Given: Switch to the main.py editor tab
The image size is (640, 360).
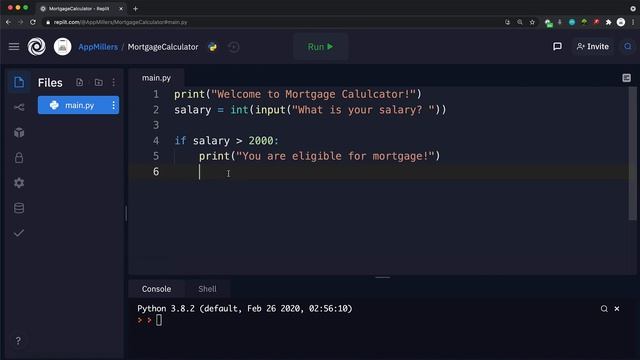Looking at the screenshot, I should [x=156, y=78].
